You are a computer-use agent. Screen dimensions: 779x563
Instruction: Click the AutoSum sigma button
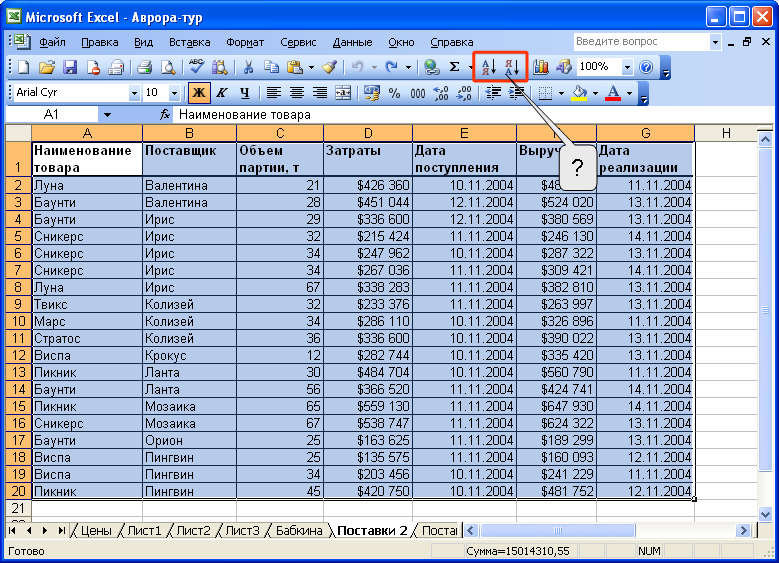coord(454,67)
